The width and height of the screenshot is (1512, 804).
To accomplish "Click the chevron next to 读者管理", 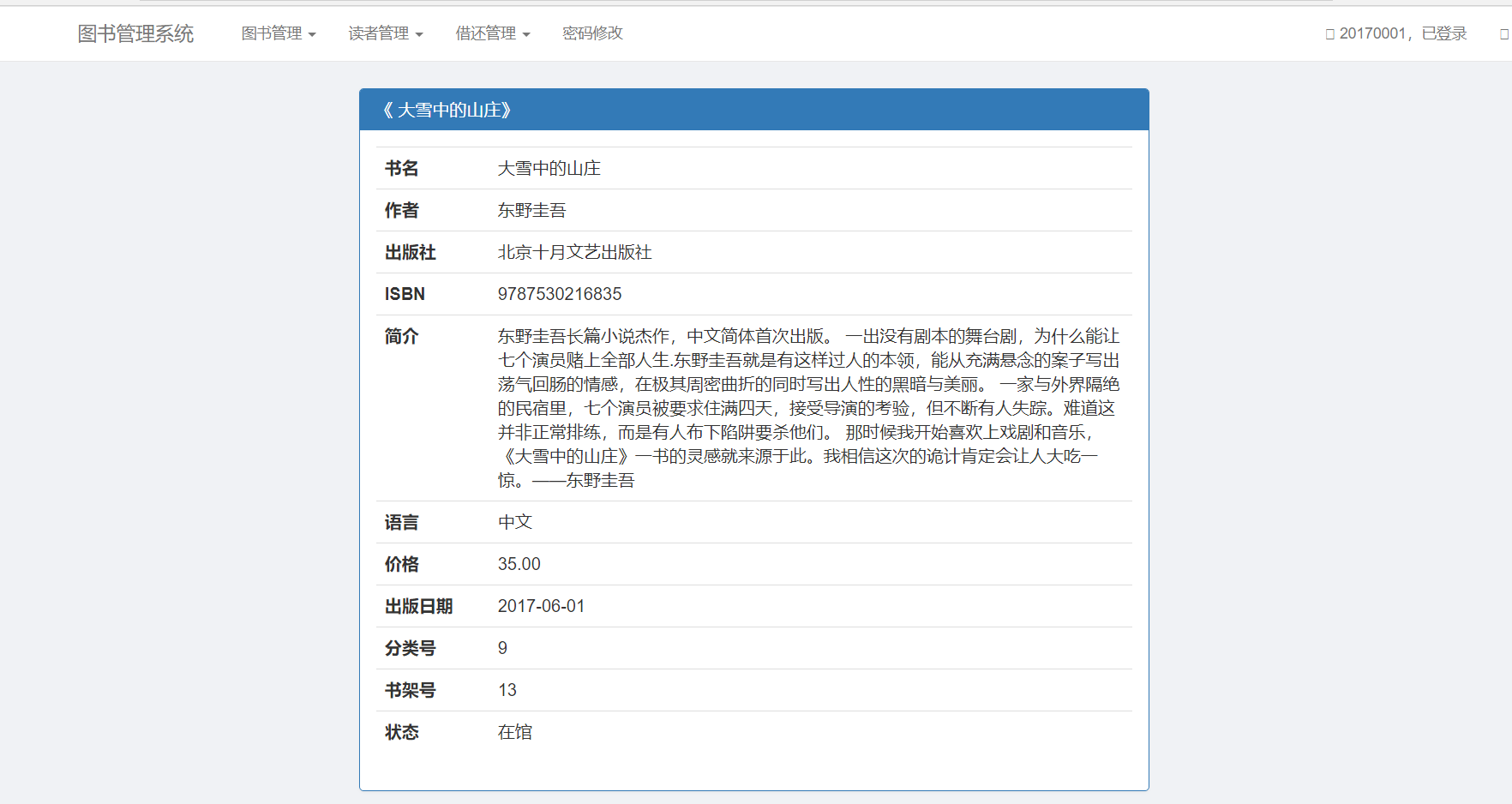I will pyautogui.click(x=419, y=35).
